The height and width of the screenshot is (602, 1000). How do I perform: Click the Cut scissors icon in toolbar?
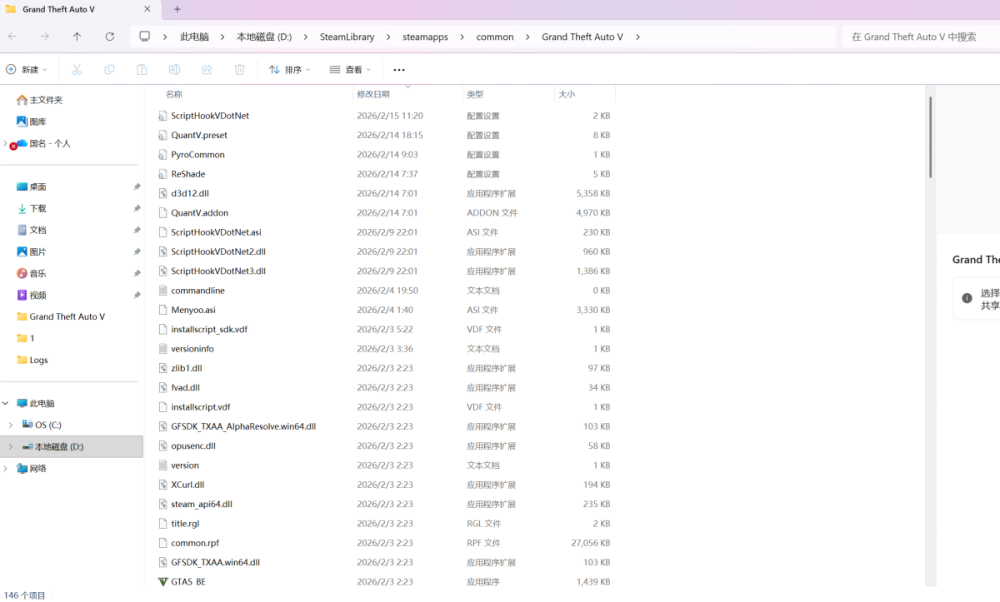(77, 70)
